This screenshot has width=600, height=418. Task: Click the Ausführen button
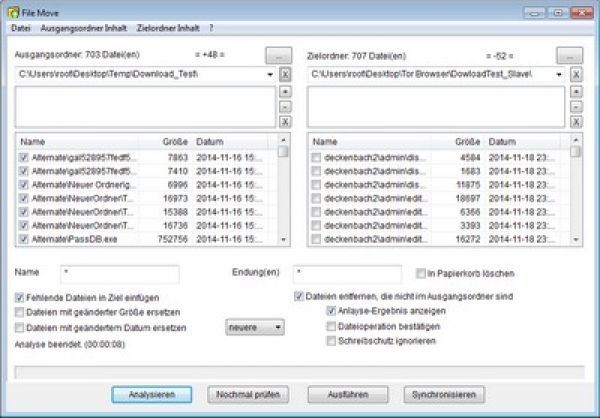tap(348, 395)
